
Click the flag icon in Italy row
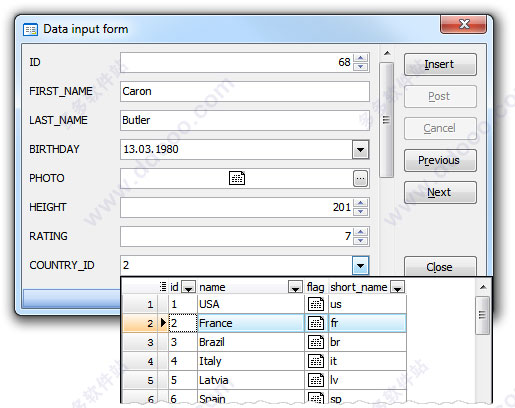tap(316, 361)
